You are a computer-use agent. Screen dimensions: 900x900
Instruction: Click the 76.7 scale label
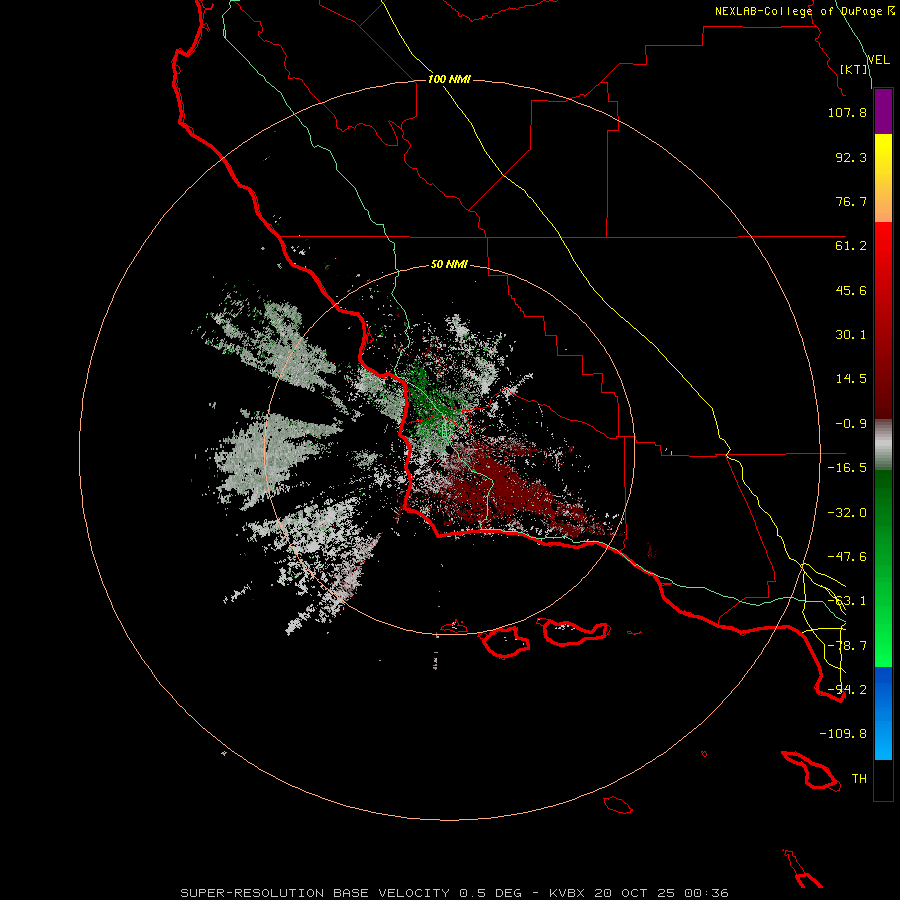click(851, 201)
